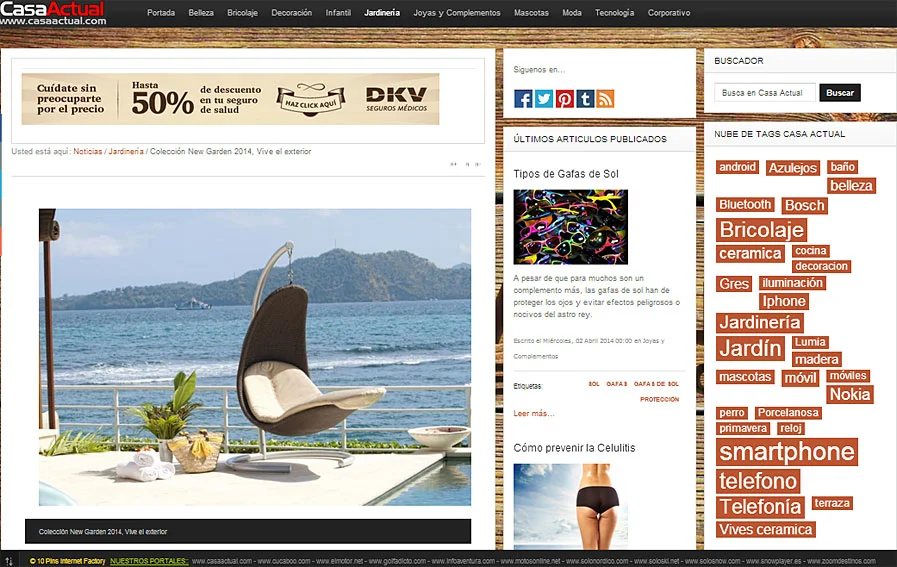Select the Jardinería menu item
The width and height of the screenshot is (897, 567).
tap(382, 13)
